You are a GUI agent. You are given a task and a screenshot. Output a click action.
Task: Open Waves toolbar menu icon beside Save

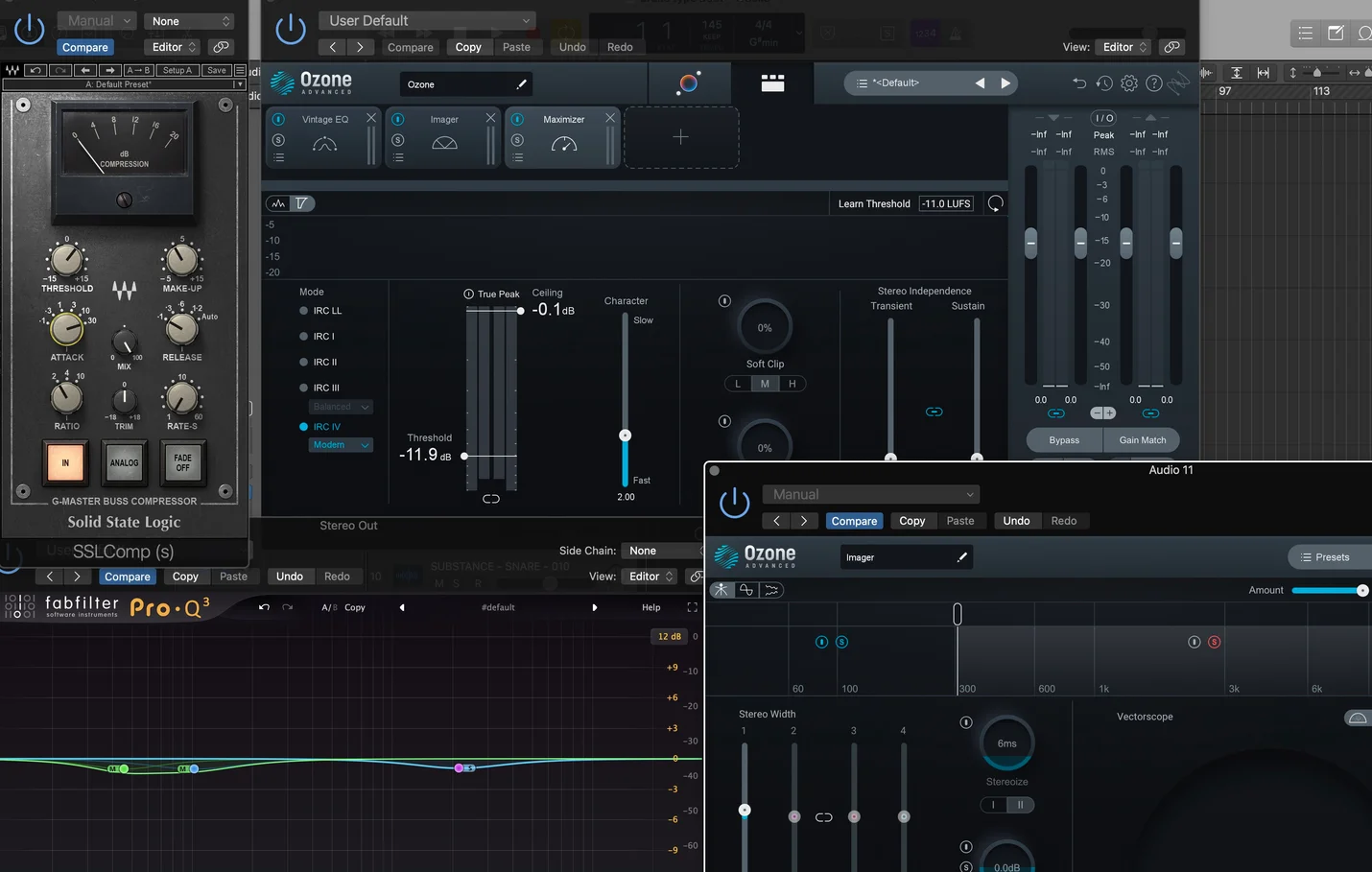pos(240,70)
